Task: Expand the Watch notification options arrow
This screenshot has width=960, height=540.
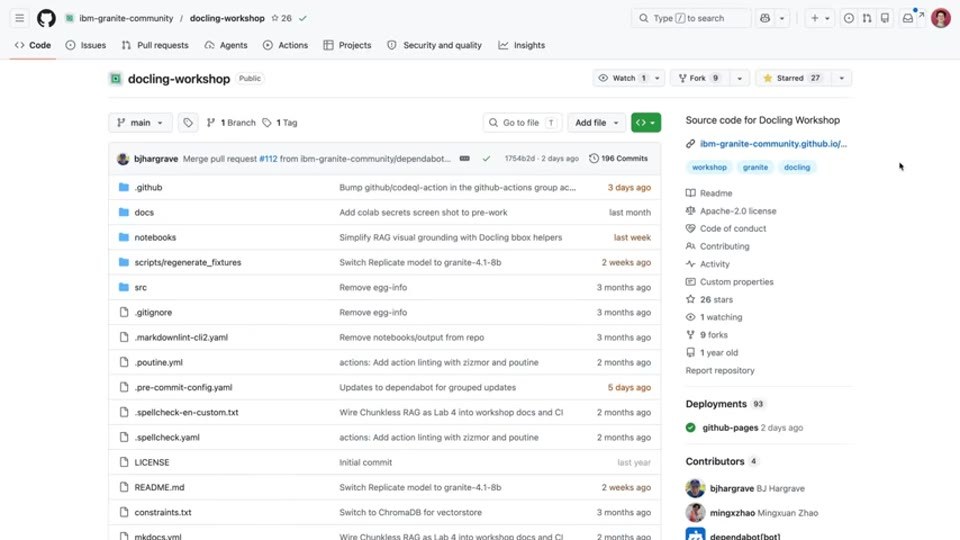Action: click(x=658, y=78)
